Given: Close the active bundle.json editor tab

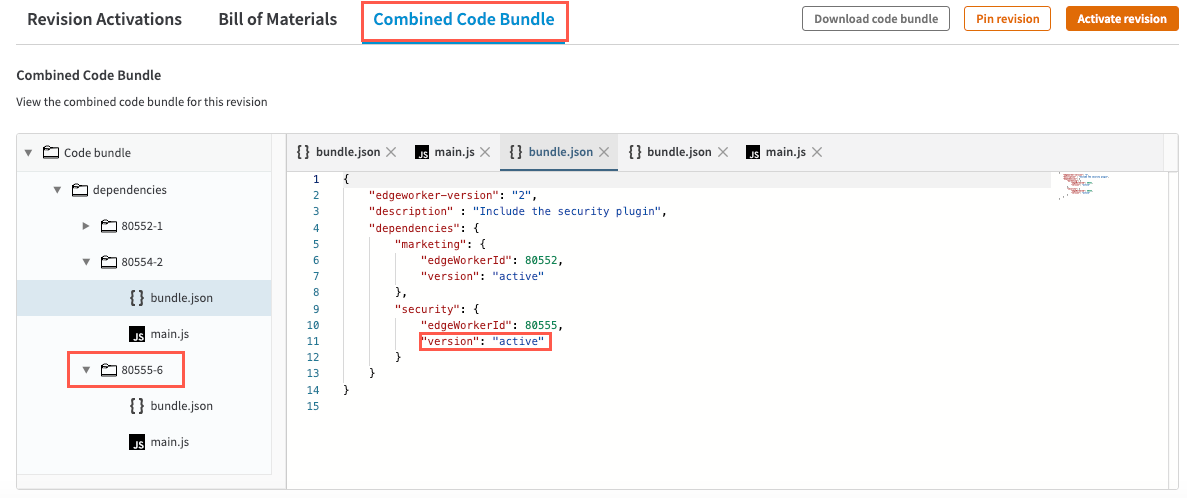Looking at the screenshot, I should 602,152.
